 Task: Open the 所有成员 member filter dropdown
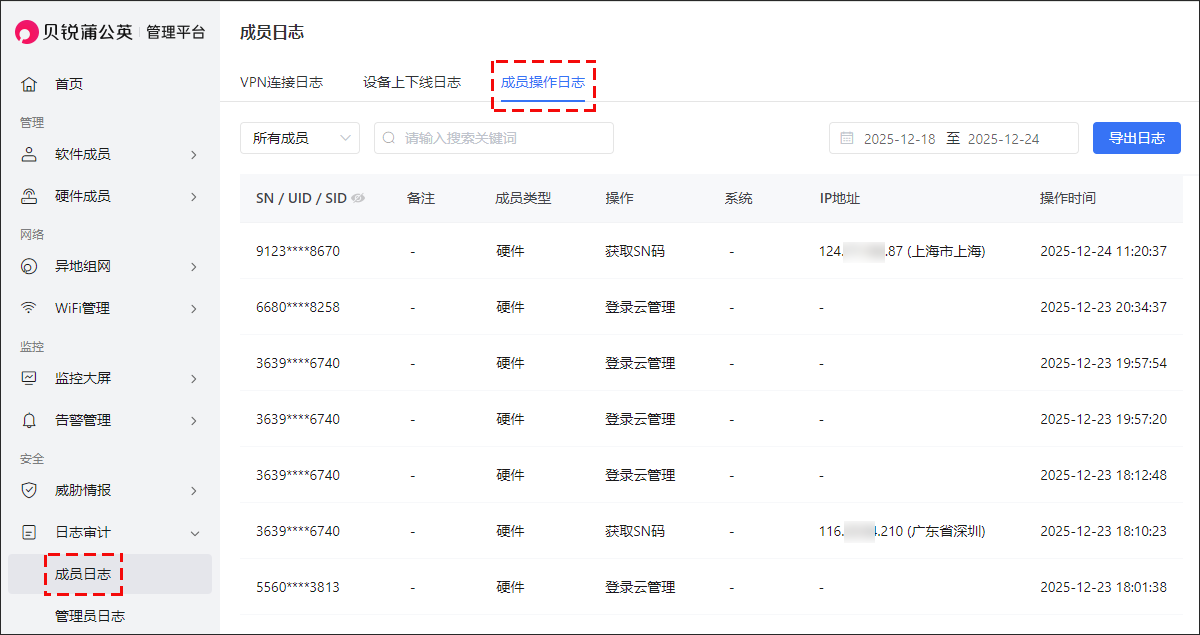coord(299,138)
